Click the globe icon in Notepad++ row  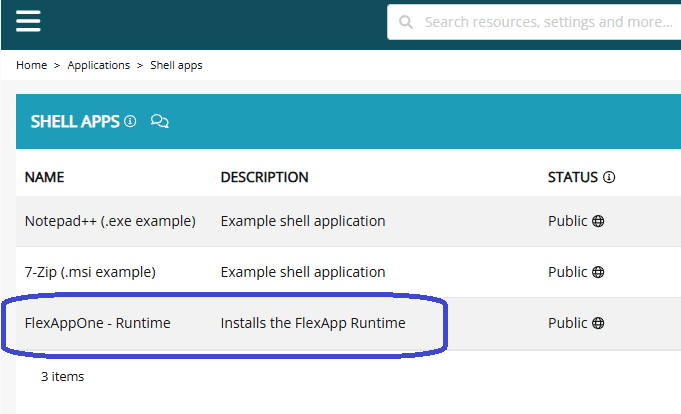(x=598, y=221)
